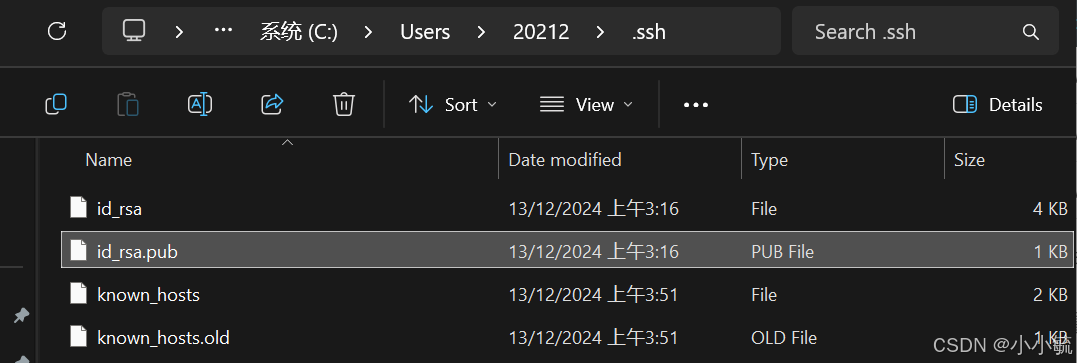Click the search magnifier icon
The width and height of the screenshot is (1077, 363).
tap(1030, 32)
